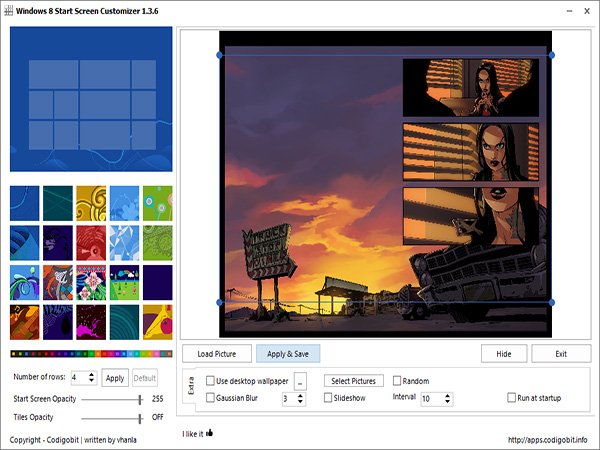This screenshot has height=450, width=600.
Task: Click the Start Screen Opacity value 255
Action: coord(158,399)
